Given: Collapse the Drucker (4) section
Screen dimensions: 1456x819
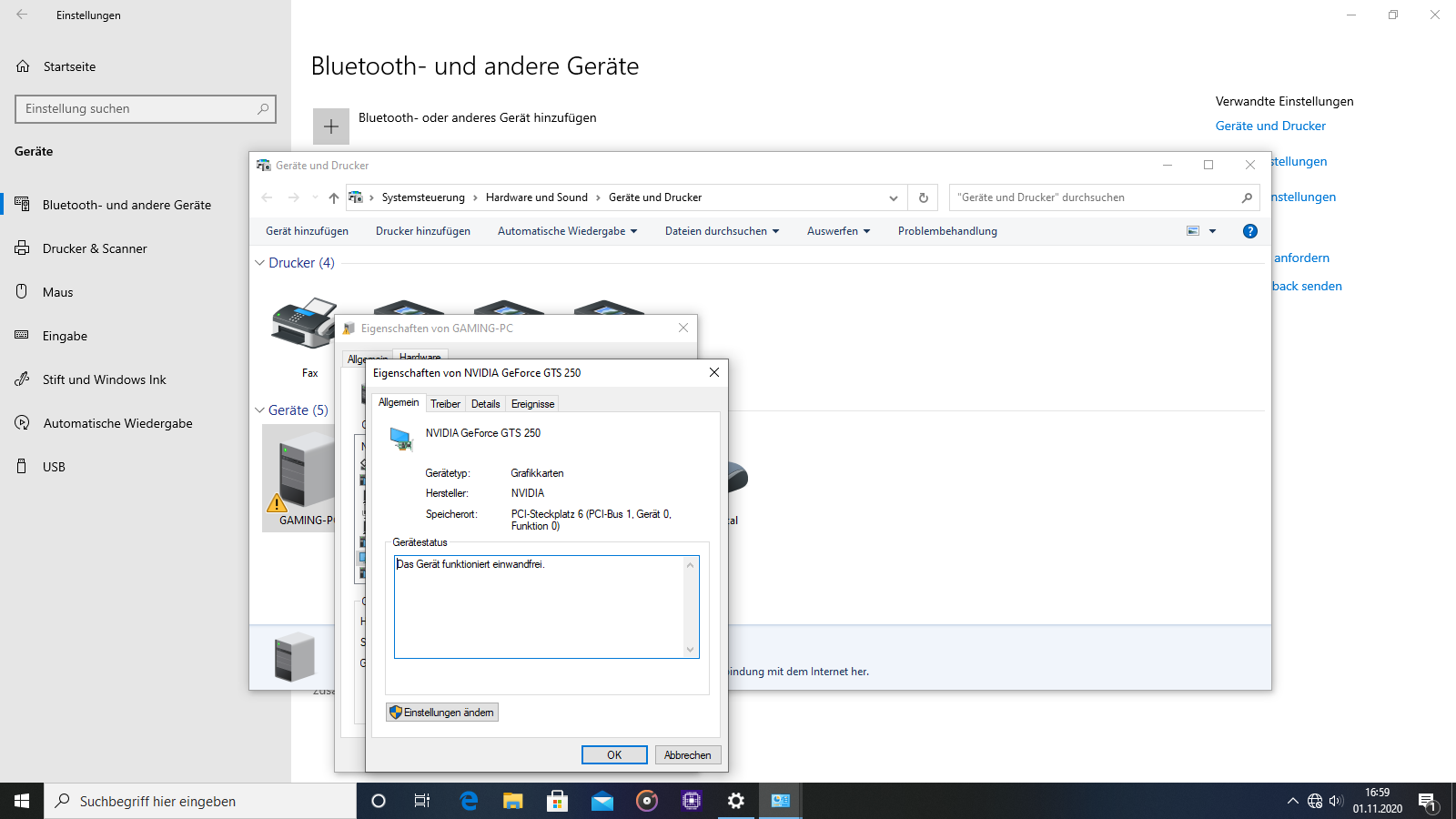Looking at the screenshot, I should 259,262.
